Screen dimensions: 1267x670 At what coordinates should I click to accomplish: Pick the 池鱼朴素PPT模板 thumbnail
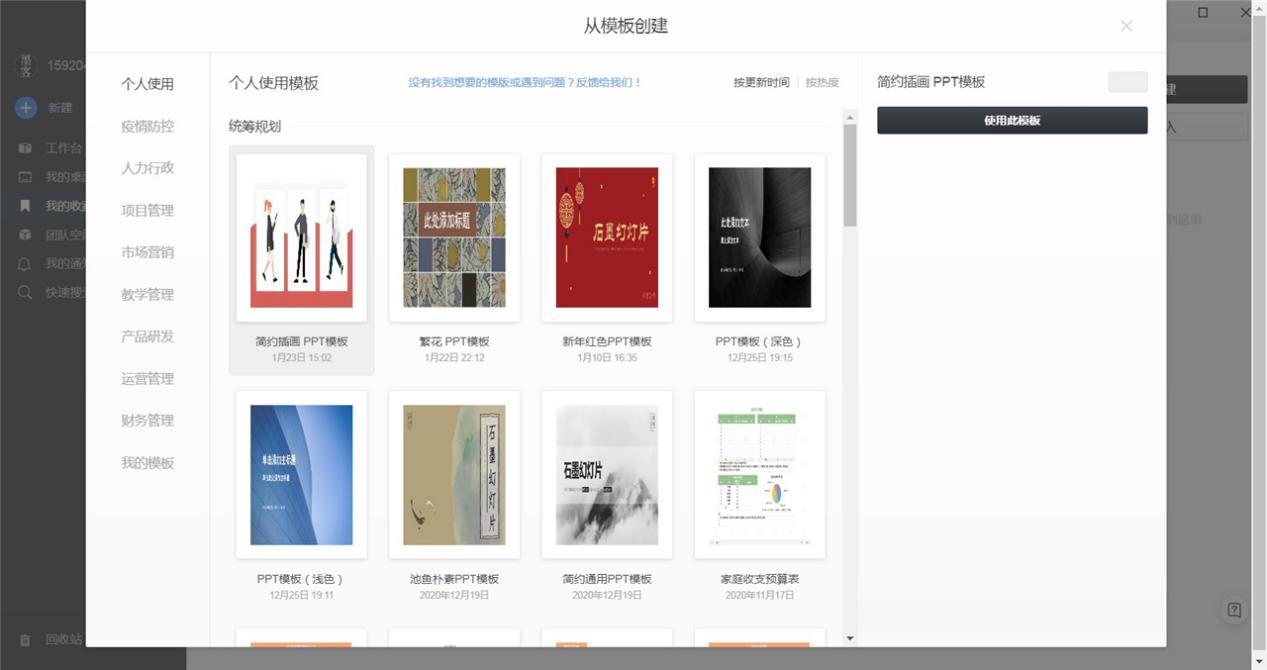tap(454, 475)
